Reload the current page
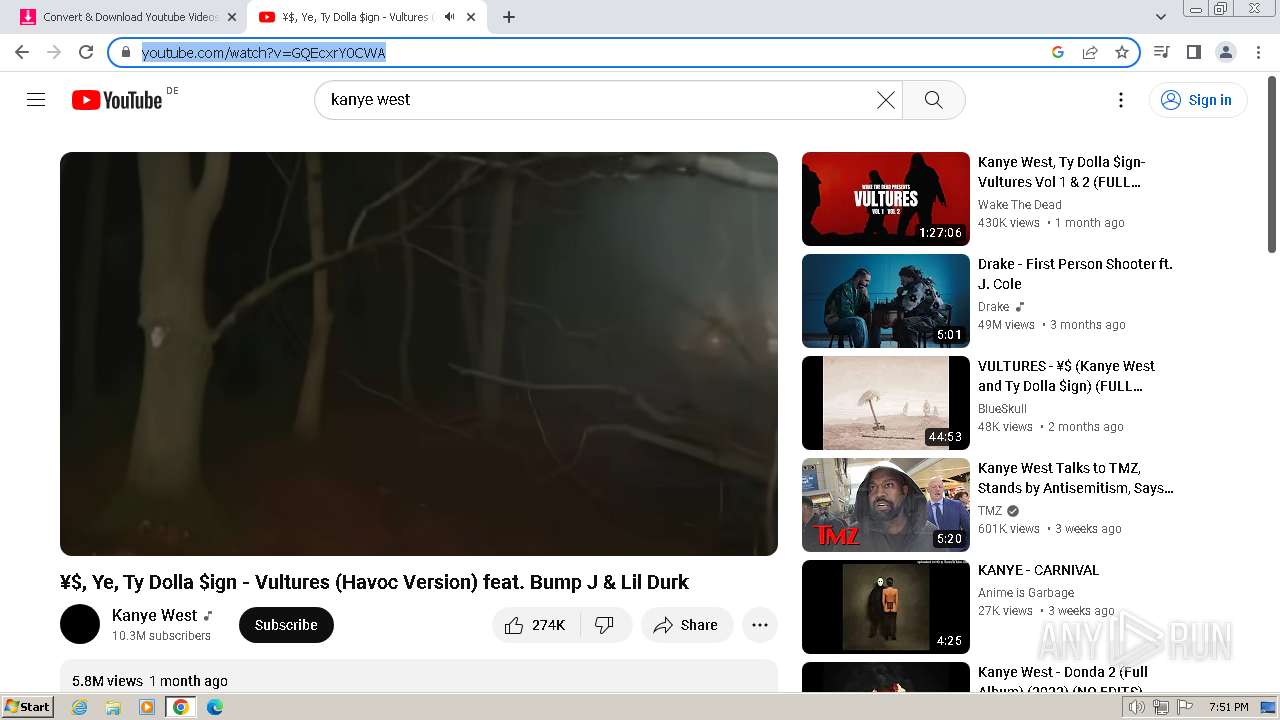 86,52
